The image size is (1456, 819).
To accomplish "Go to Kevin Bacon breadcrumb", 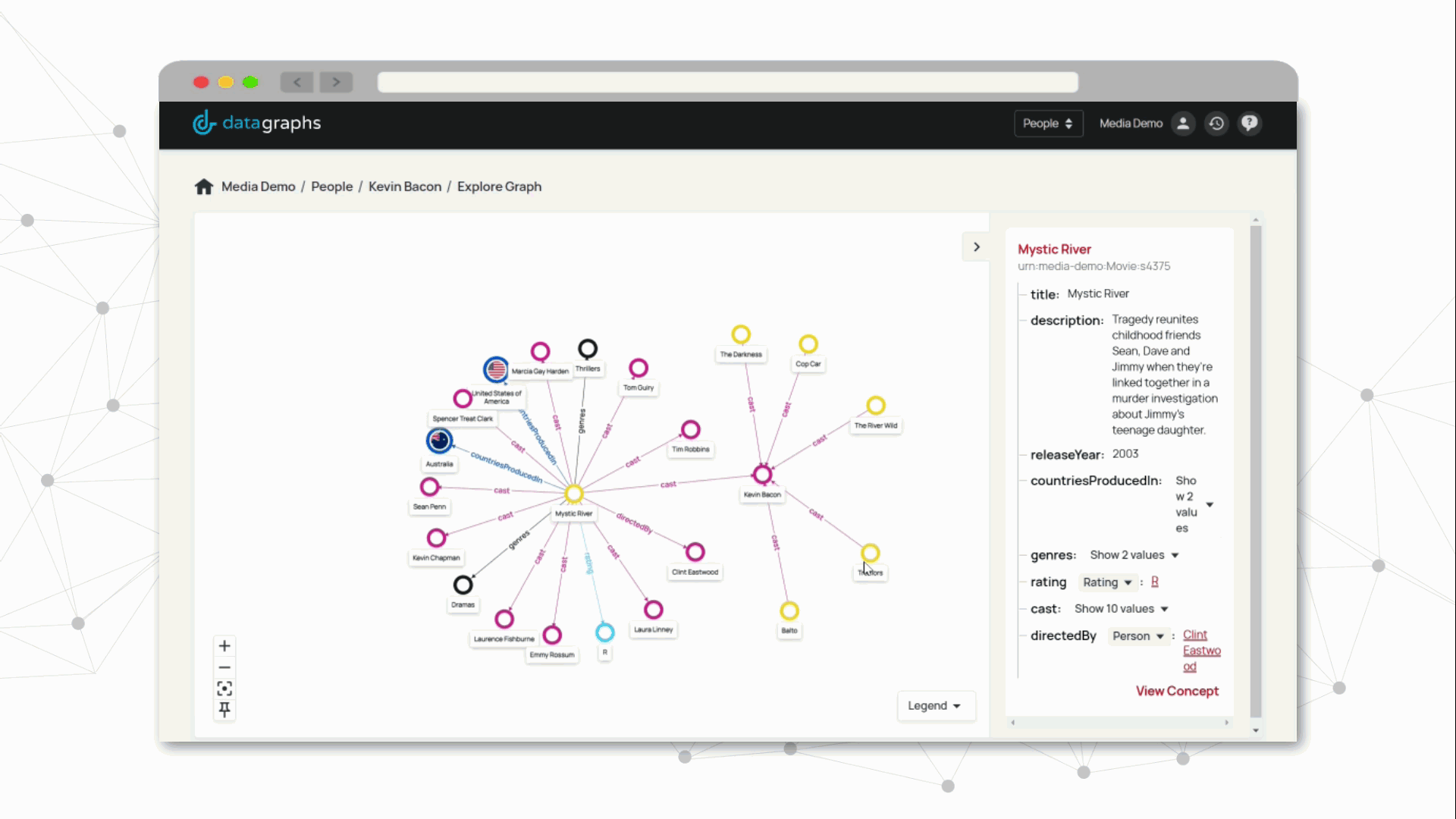I will [x=405, y=187].
